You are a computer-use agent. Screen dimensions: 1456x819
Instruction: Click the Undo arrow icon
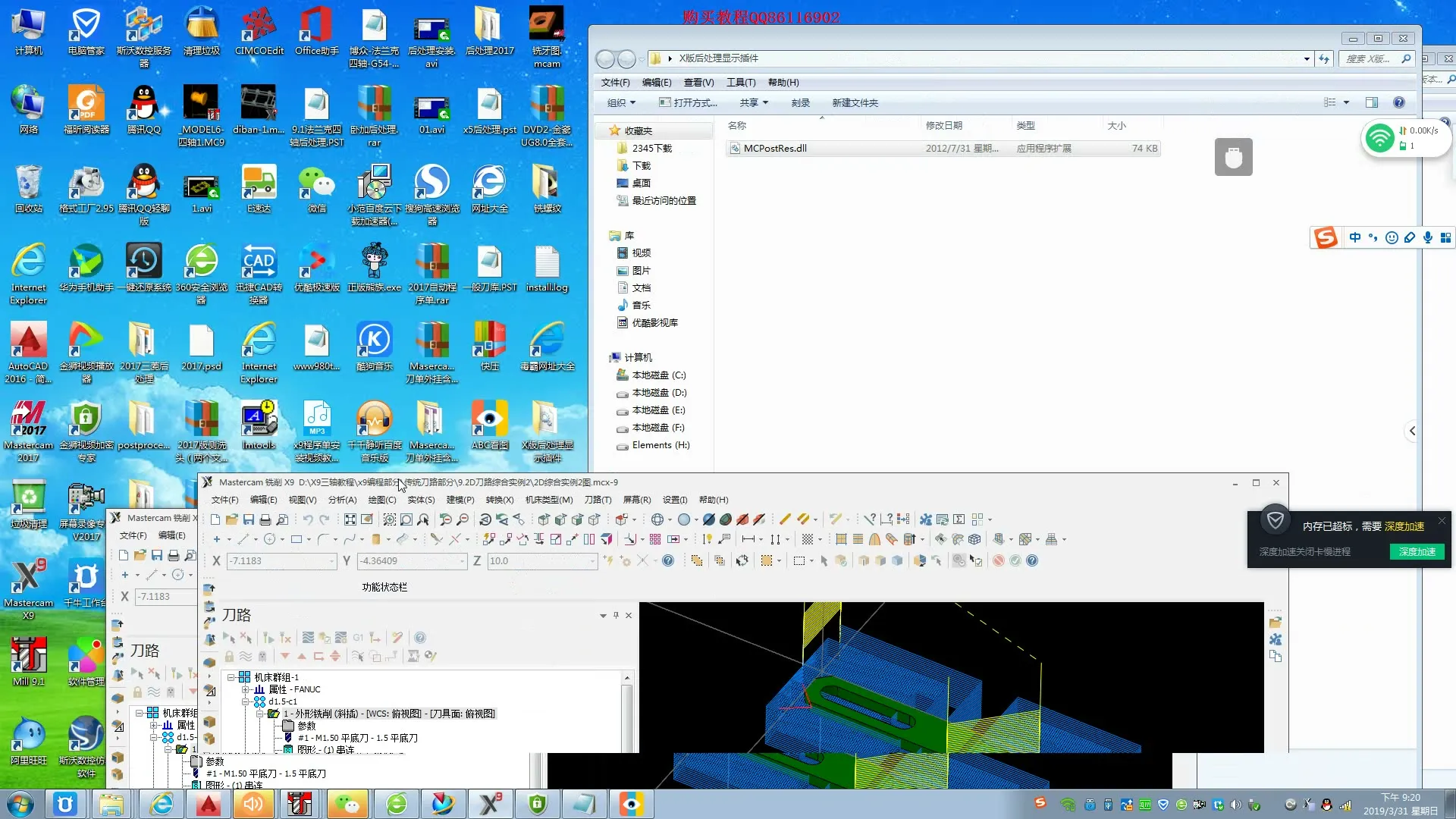point(308,519)
